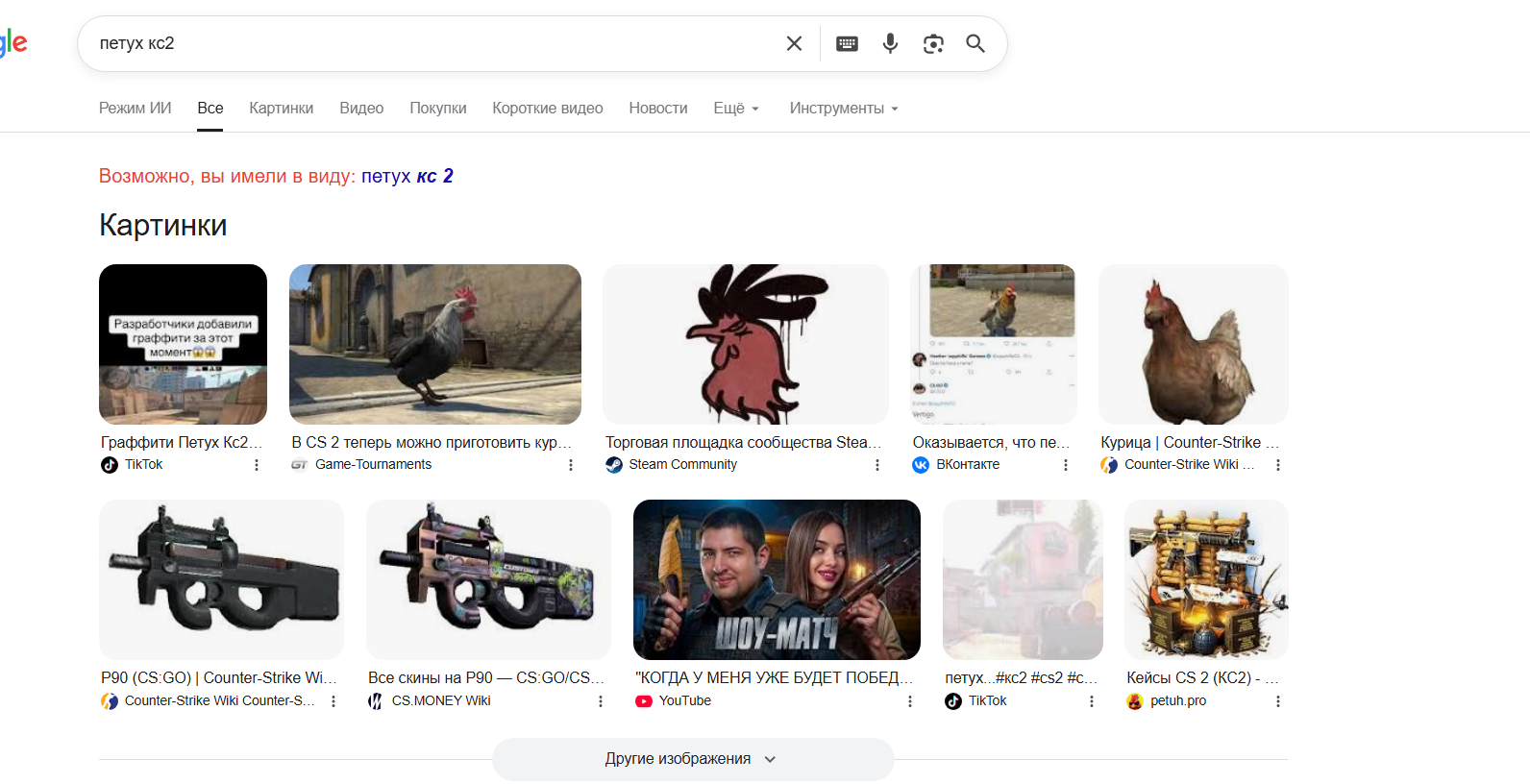Clear the search query with the X icon
The width and height of the screenshot is (1530, 784).
794,43
